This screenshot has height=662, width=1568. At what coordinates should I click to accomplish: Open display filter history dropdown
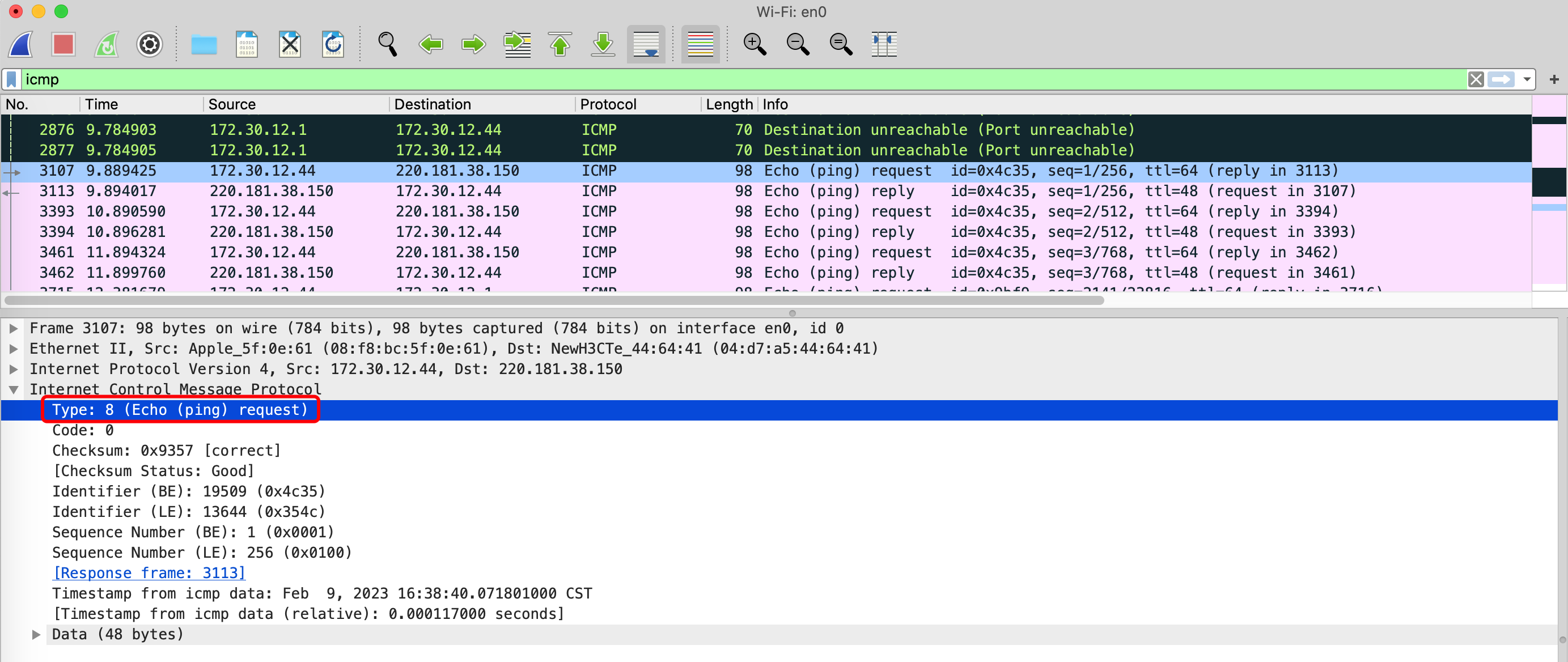tap(1527, 80)
